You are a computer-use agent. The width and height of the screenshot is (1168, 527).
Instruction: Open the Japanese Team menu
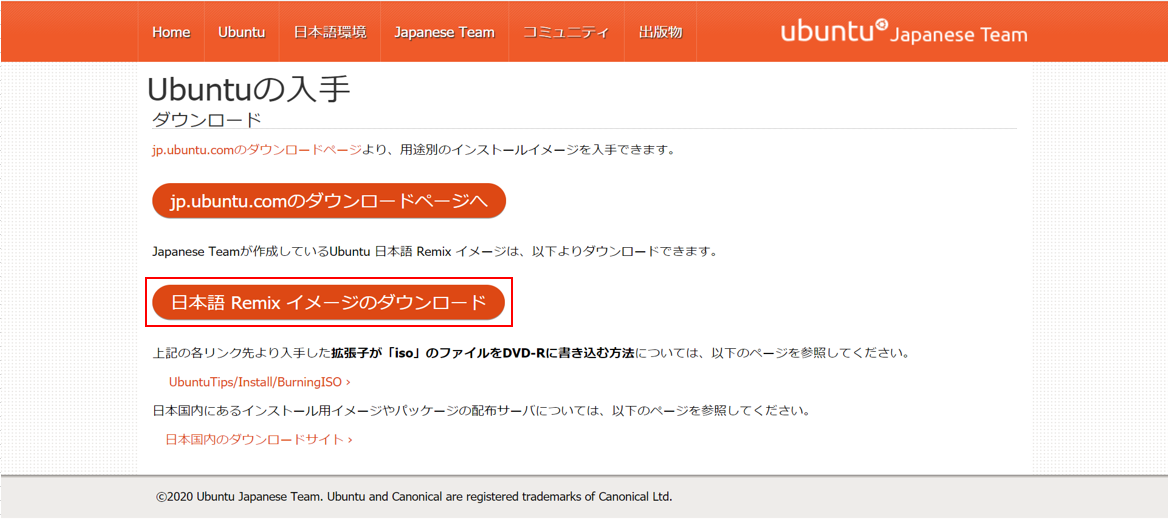[444, 32]
